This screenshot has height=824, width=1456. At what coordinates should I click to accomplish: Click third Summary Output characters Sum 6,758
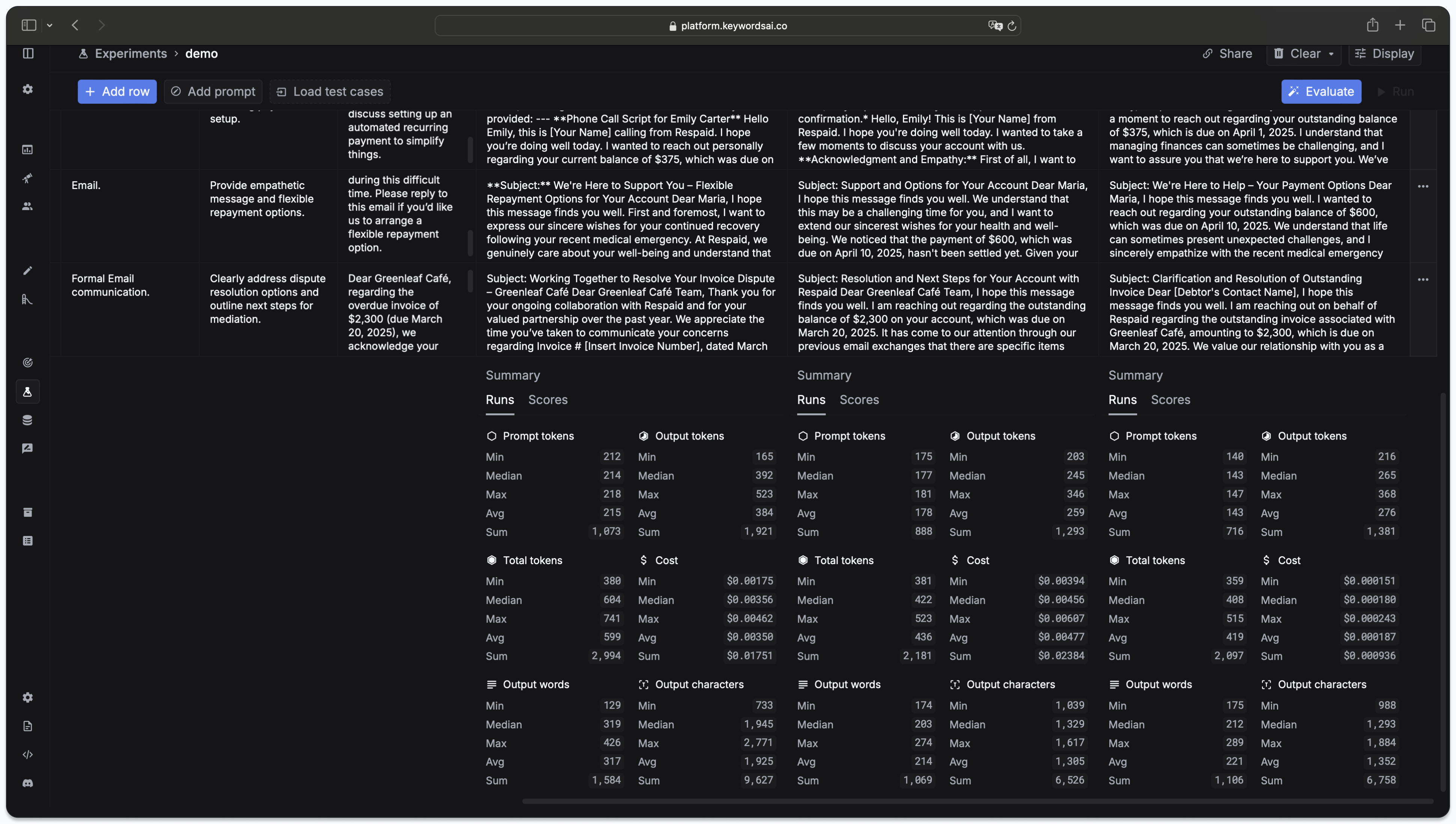coord(1381,780)
